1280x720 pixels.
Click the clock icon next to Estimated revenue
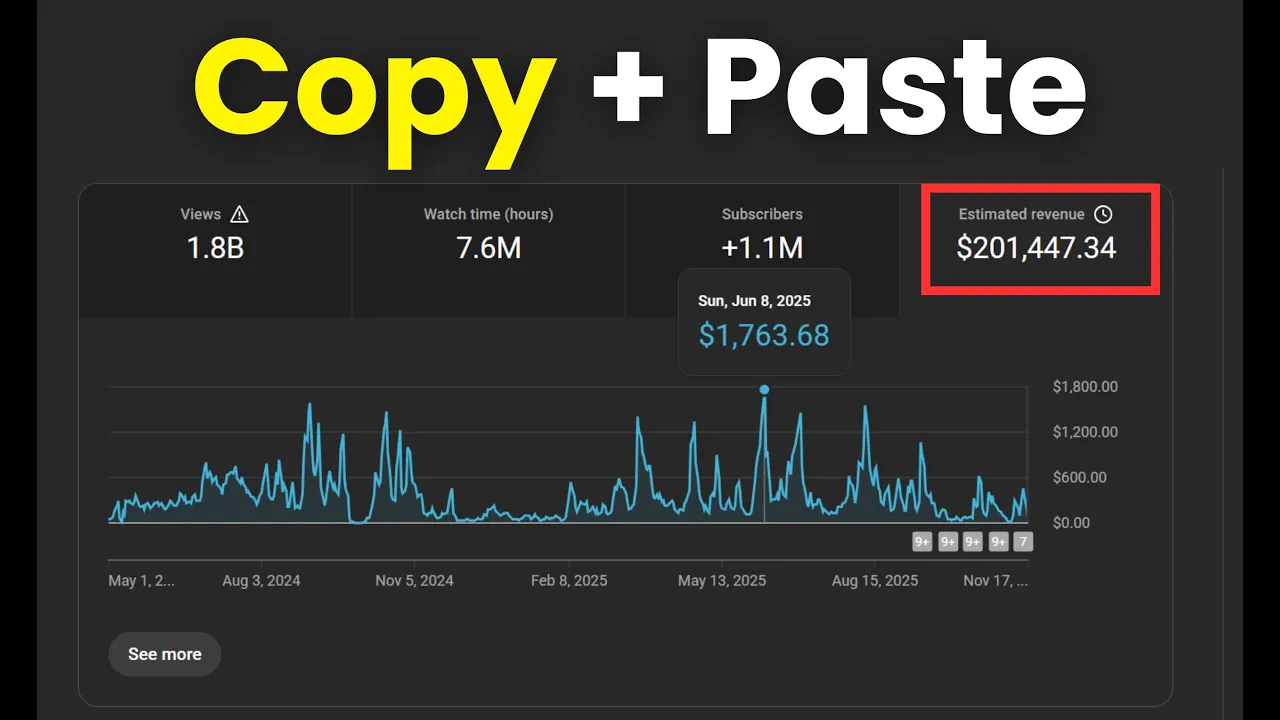[x=1103, y=214]
